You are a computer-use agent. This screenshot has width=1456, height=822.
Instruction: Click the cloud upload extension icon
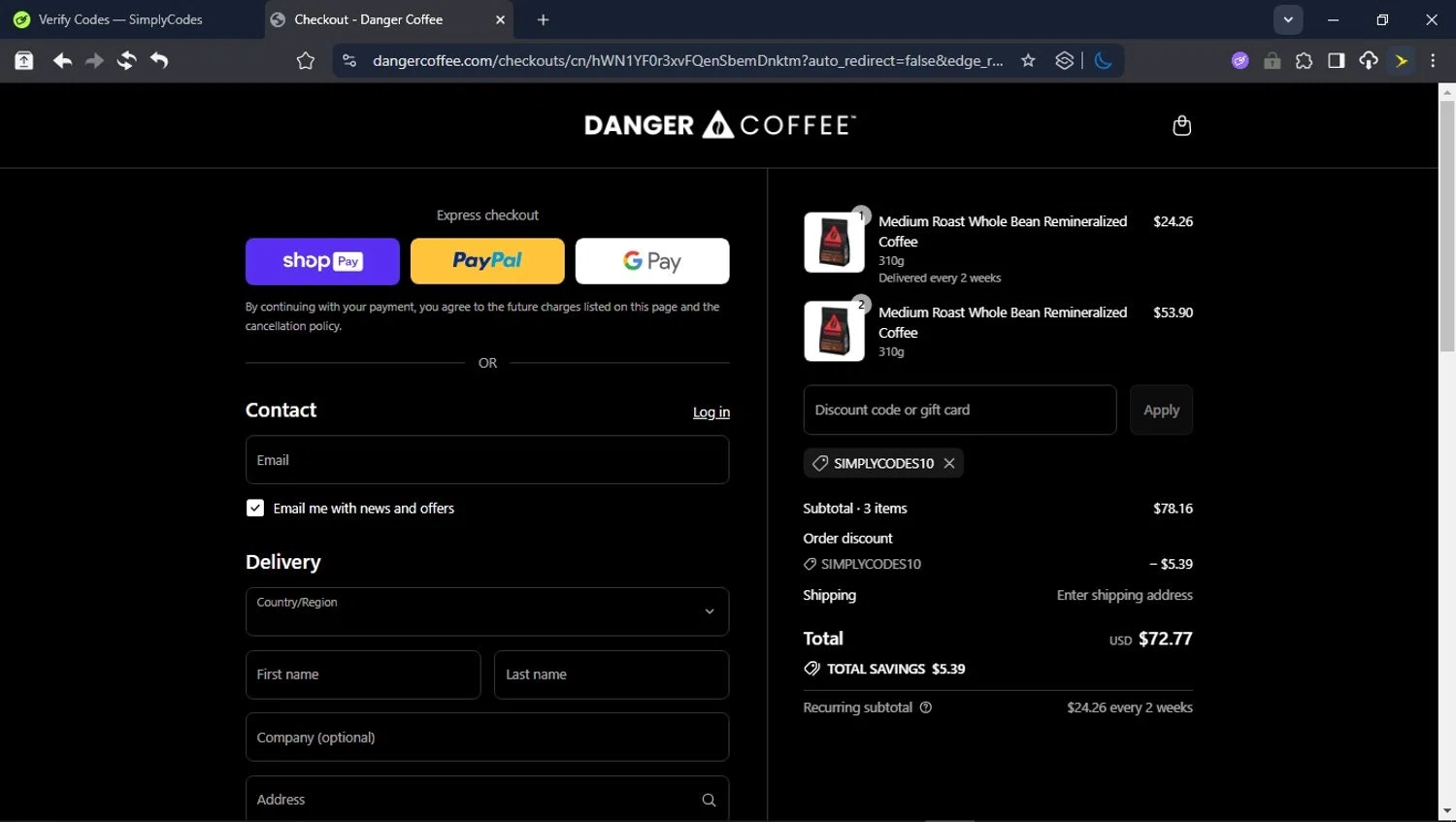1369,60
